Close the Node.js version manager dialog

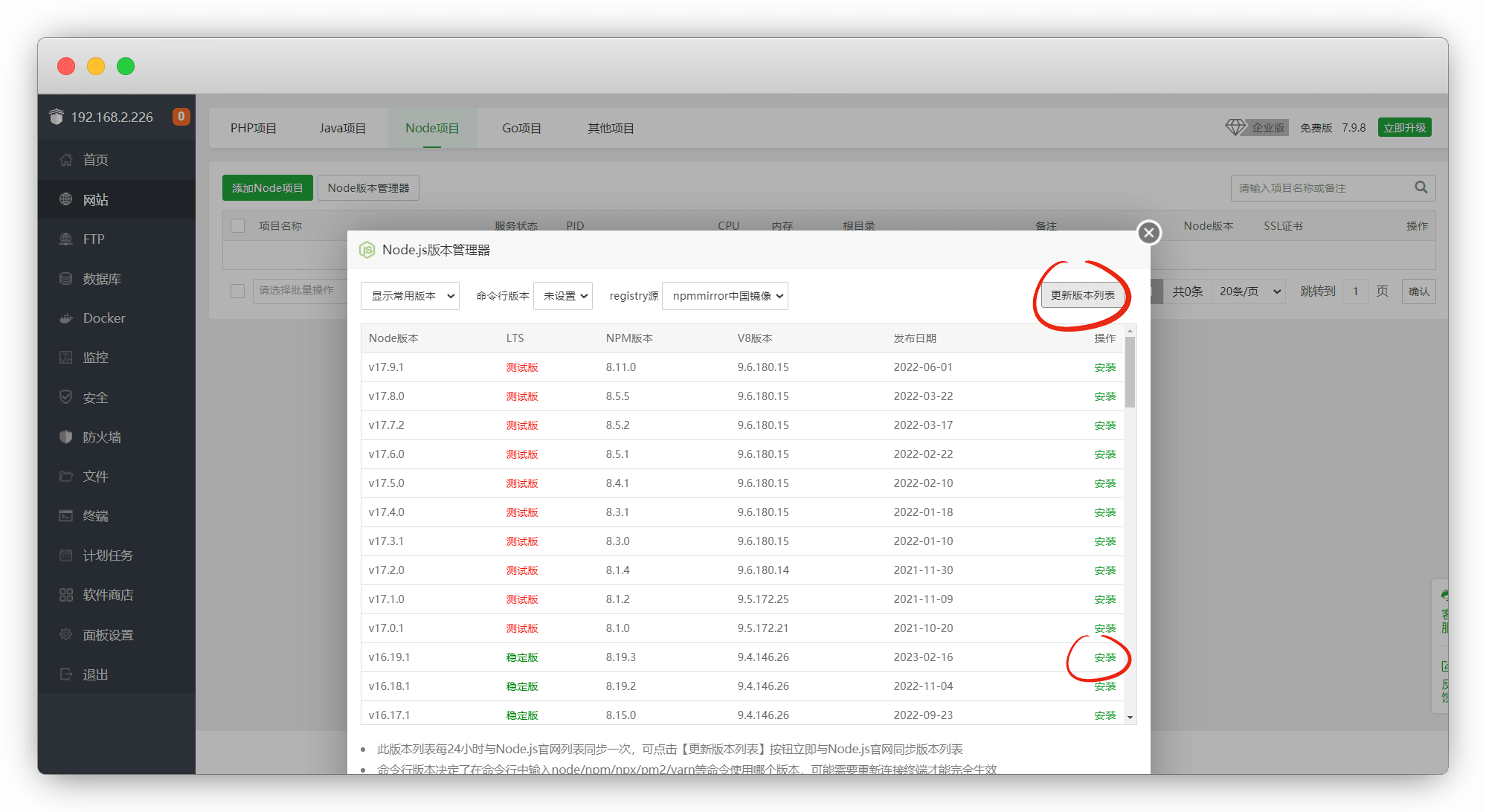[x=1148, y=233]
